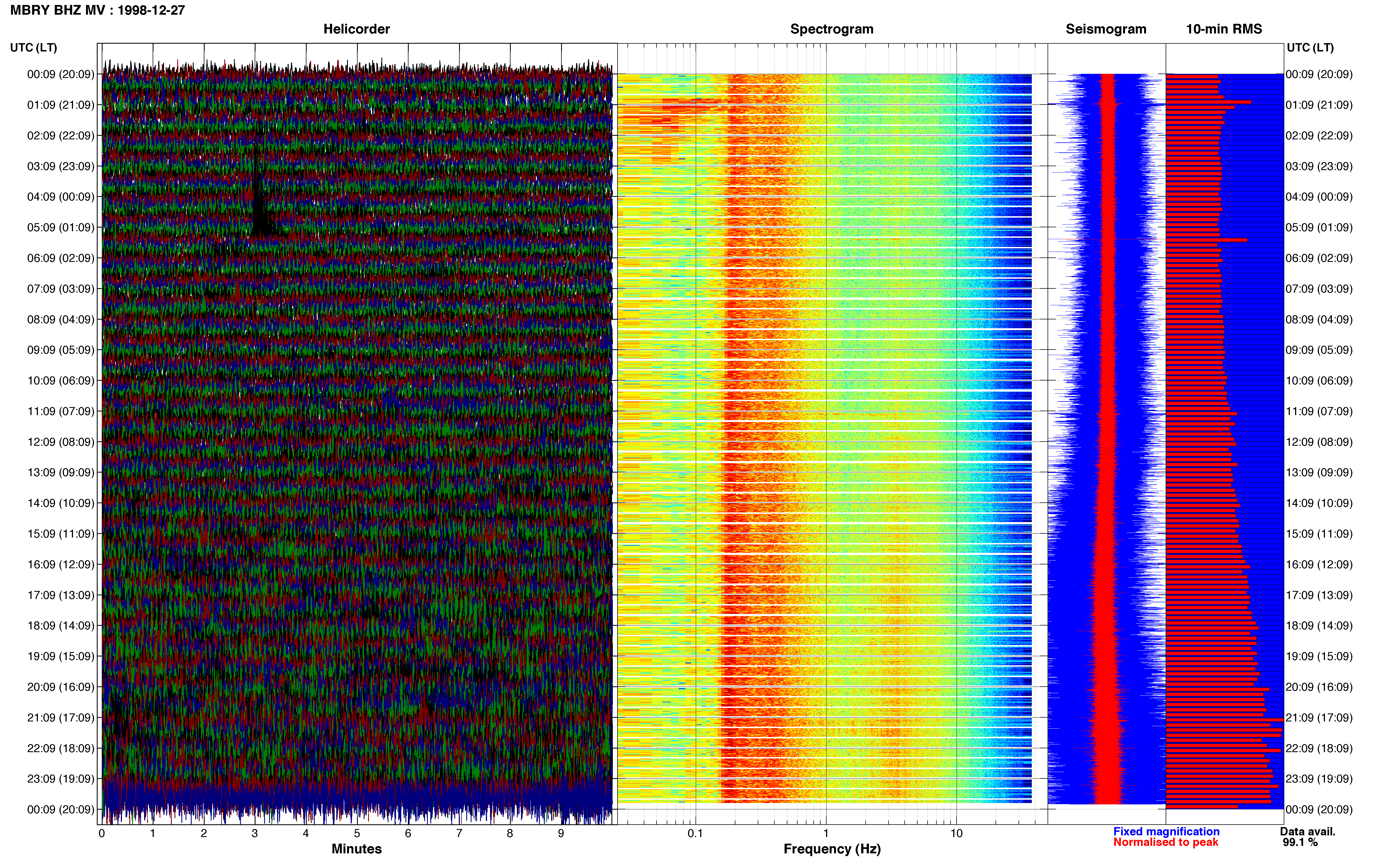Click left time label '07:09 (03:09)'
The image size is (1388, 868).
coord(60,289)
